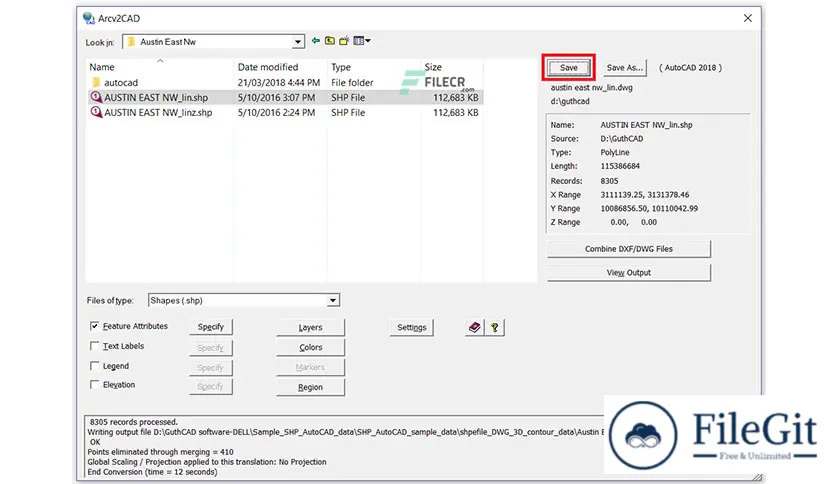
Task: Select the autocad folder name
Action: (x=121, y=83)
